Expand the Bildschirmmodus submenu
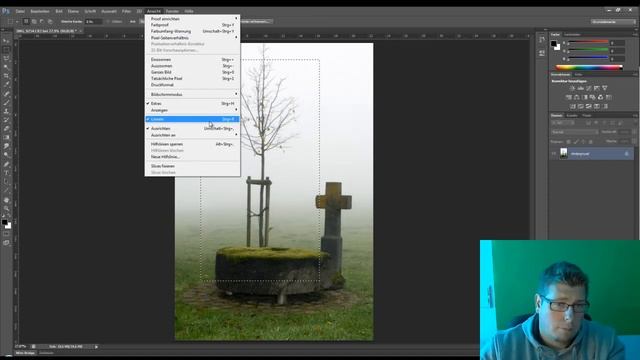The width and height of the screenshot is (640, 360). [x=192, y=94]
